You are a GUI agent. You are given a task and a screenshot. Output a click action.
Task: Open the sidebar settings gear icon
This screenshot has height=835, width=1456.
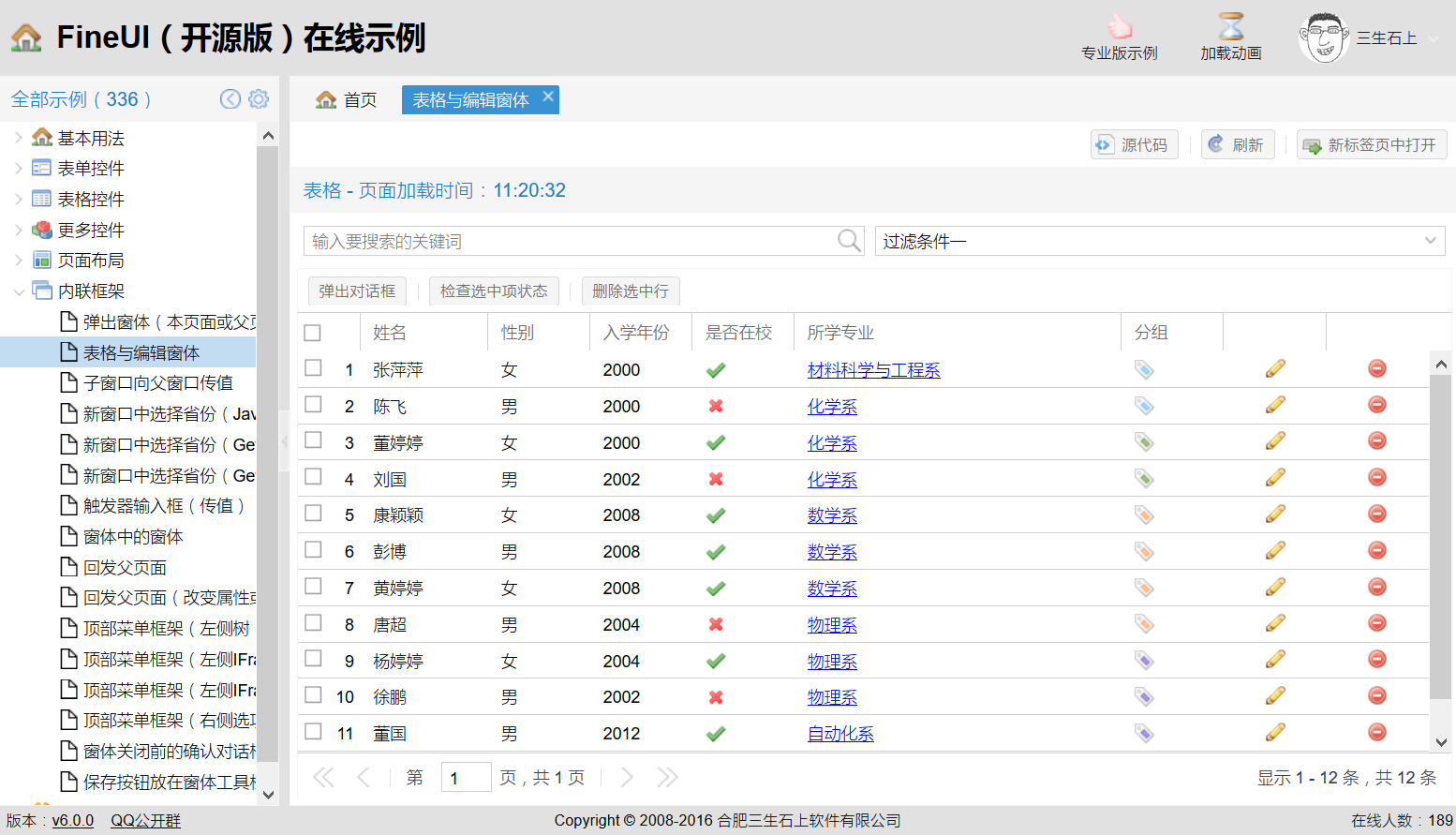(260, 99)
